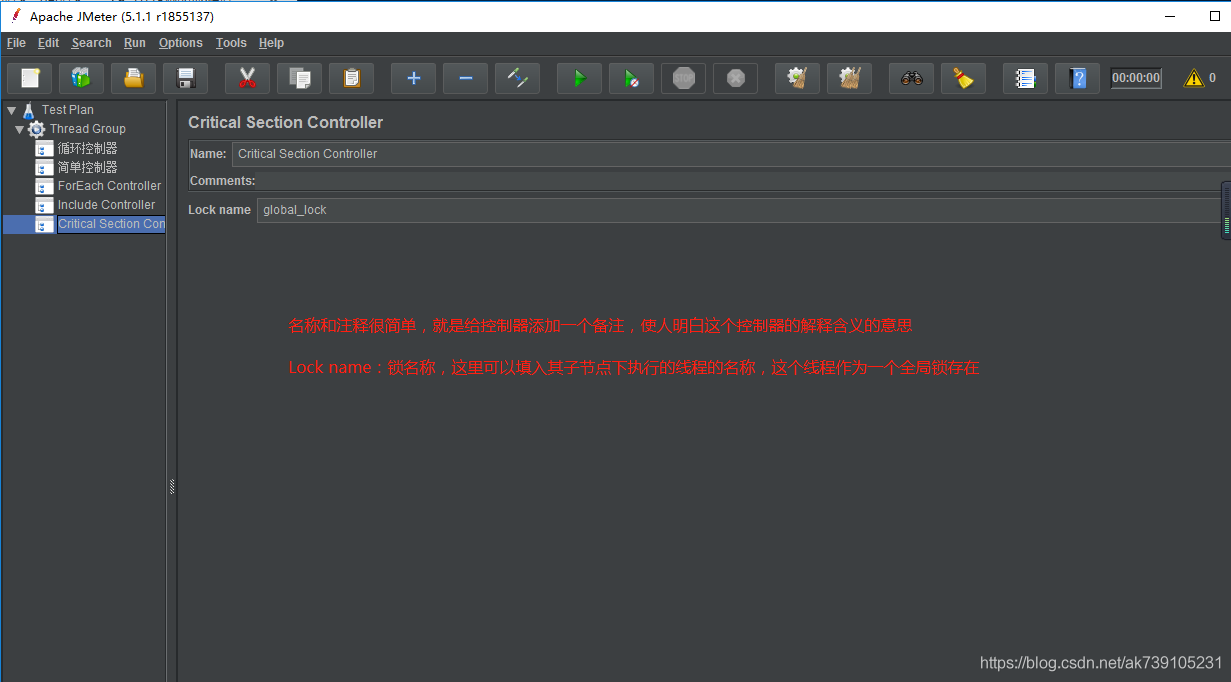Open the Edit menu
Image resolution: width=1231 pixels, height=682 pixels.
pyautogui.click(x=49, y=43)
